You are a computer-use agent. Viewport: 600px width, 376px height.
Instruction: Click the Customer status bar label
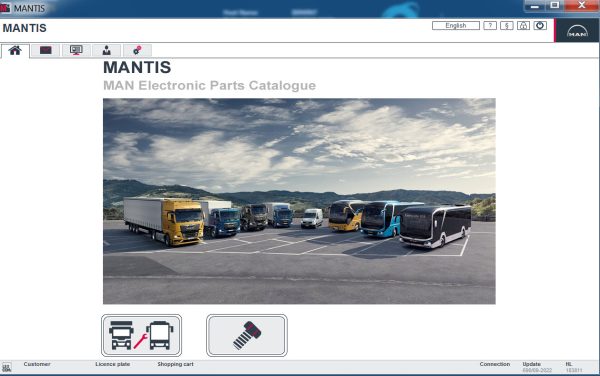click(37, 364)
